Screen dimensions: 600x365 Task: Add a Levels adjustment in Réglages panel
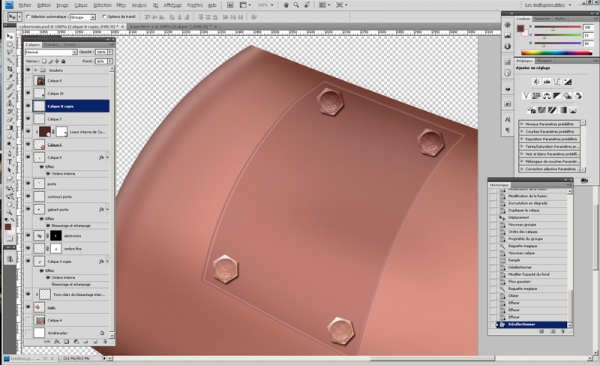click(x=547, y=82)
